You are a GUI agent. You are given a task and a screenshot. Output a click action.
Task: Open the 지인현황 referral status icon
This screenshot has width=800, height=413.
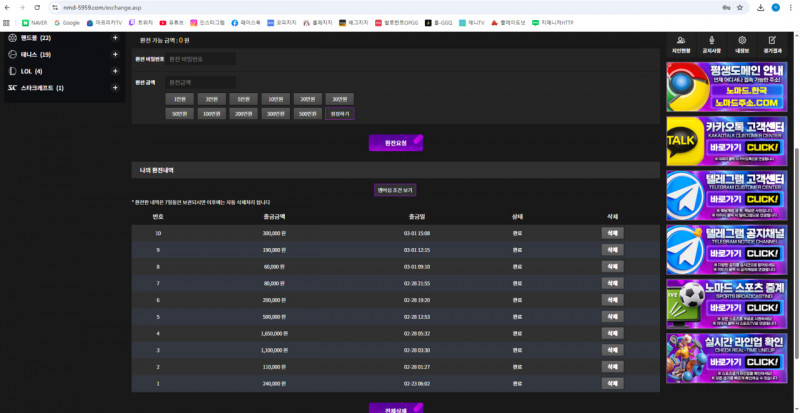pos(681,43)
